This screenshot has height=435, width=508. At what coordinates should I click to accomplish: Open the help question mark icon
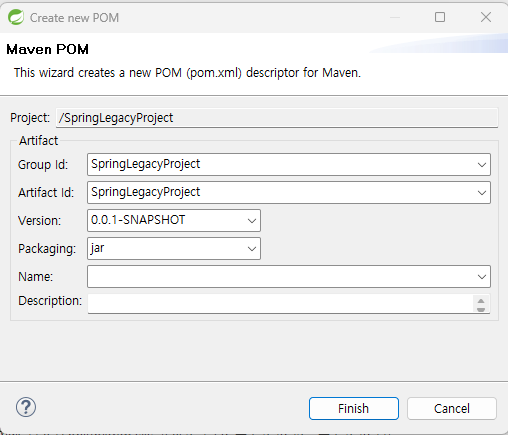pos(26,407)
